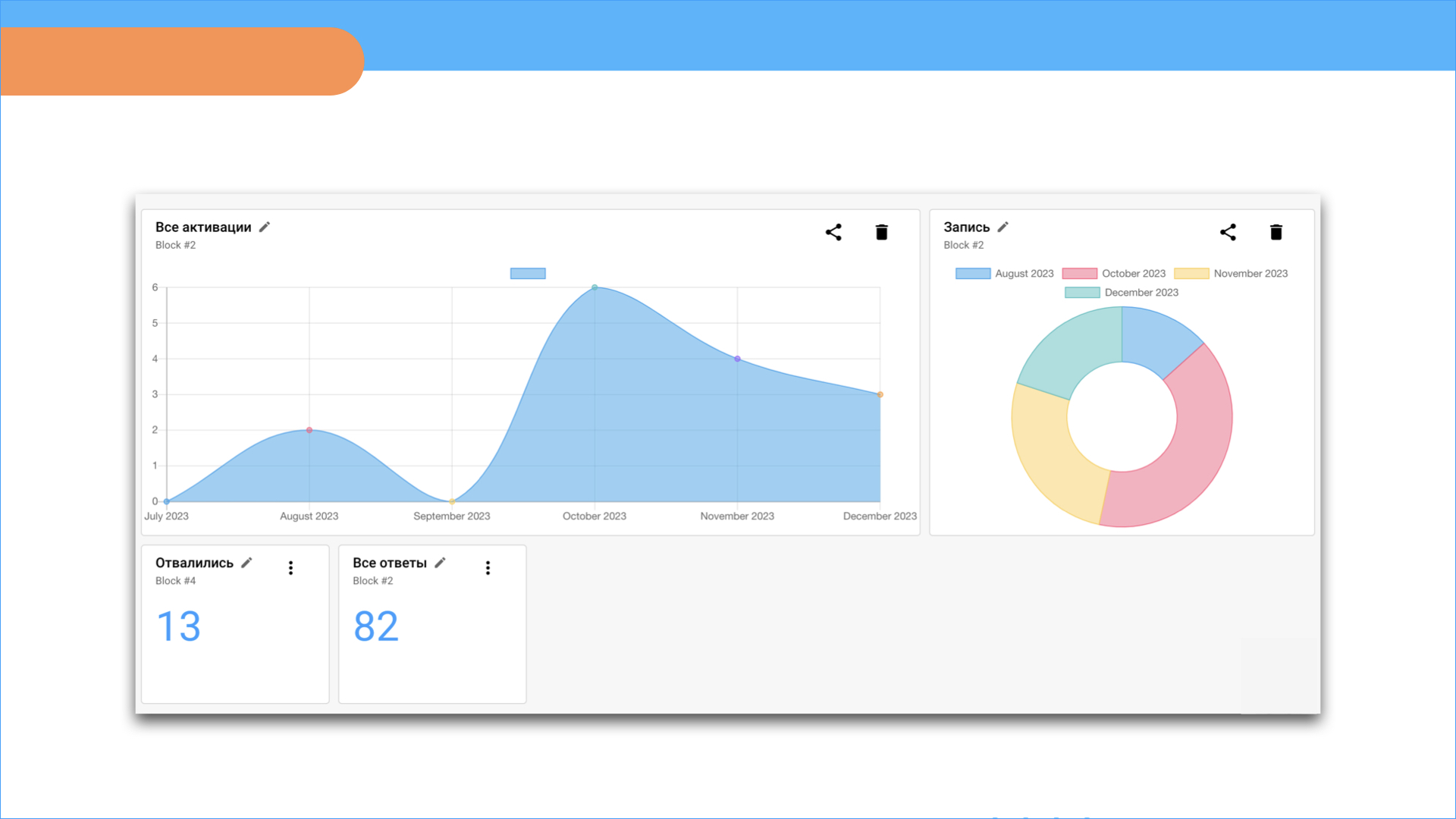Click the "Все ответы" card title
1456x819 pixels.
pos(390,563)
